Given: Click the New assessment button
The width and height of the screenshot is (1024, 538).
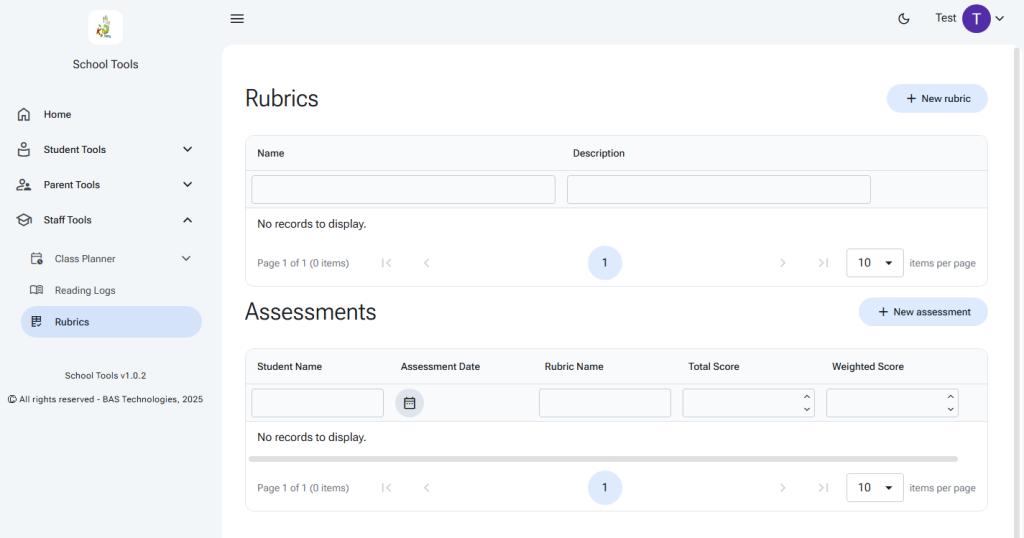Looking at the screenshot, I should [923, 312].
